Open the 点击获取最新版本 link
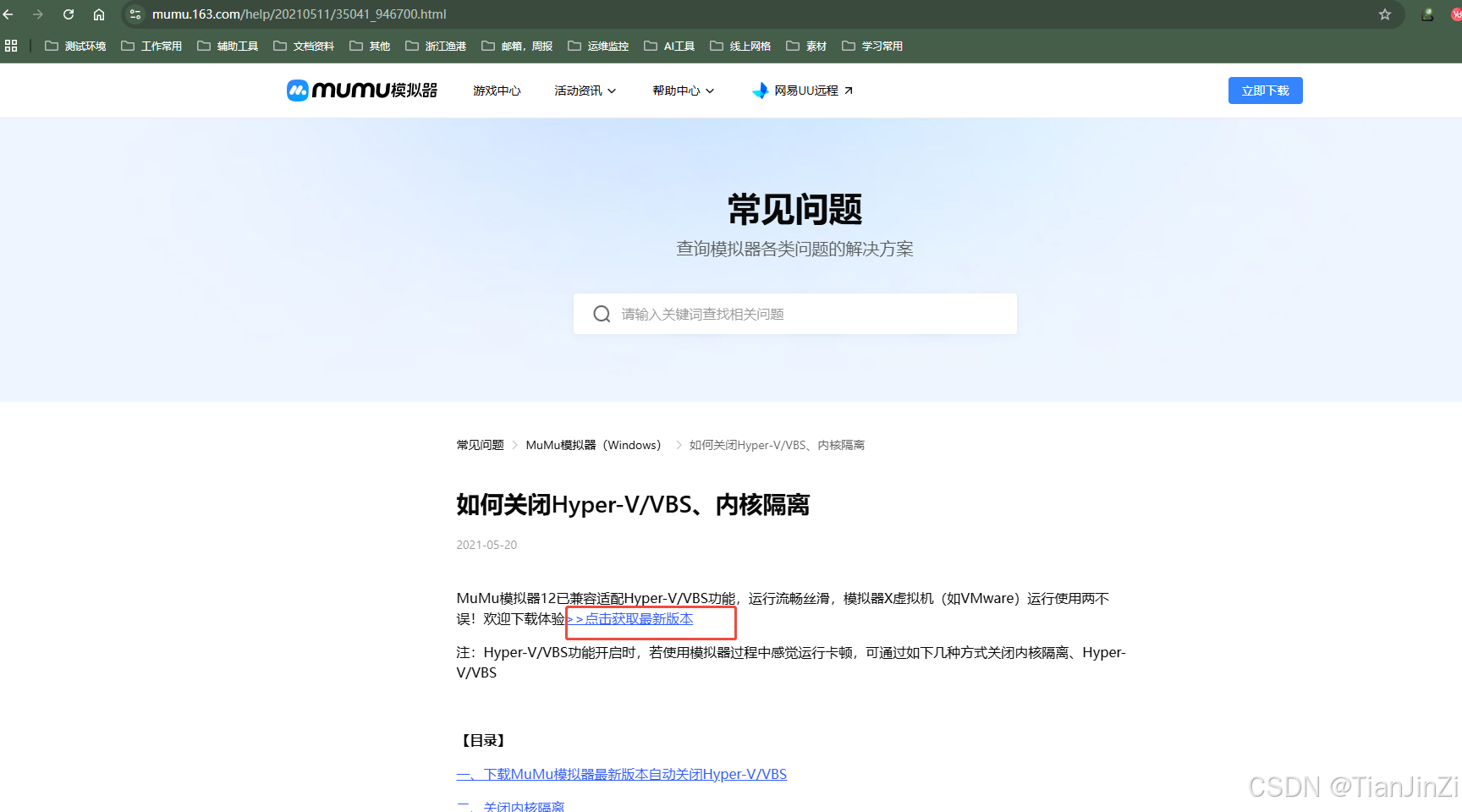 [x=630, y=619]
